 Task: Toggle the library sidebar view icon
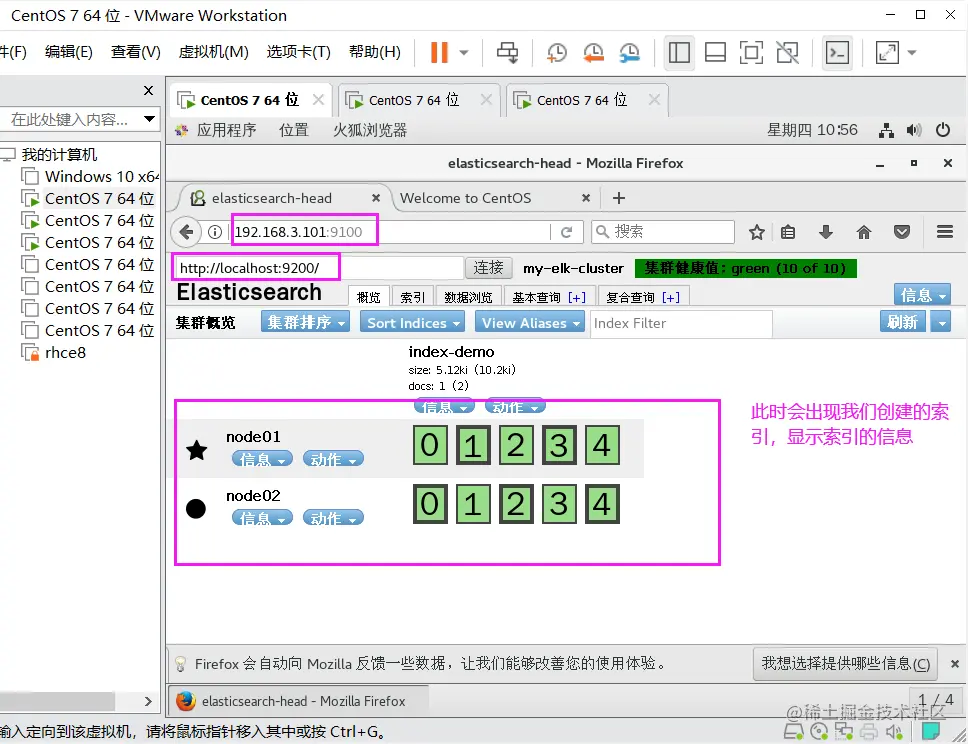(x=679, y=52)
